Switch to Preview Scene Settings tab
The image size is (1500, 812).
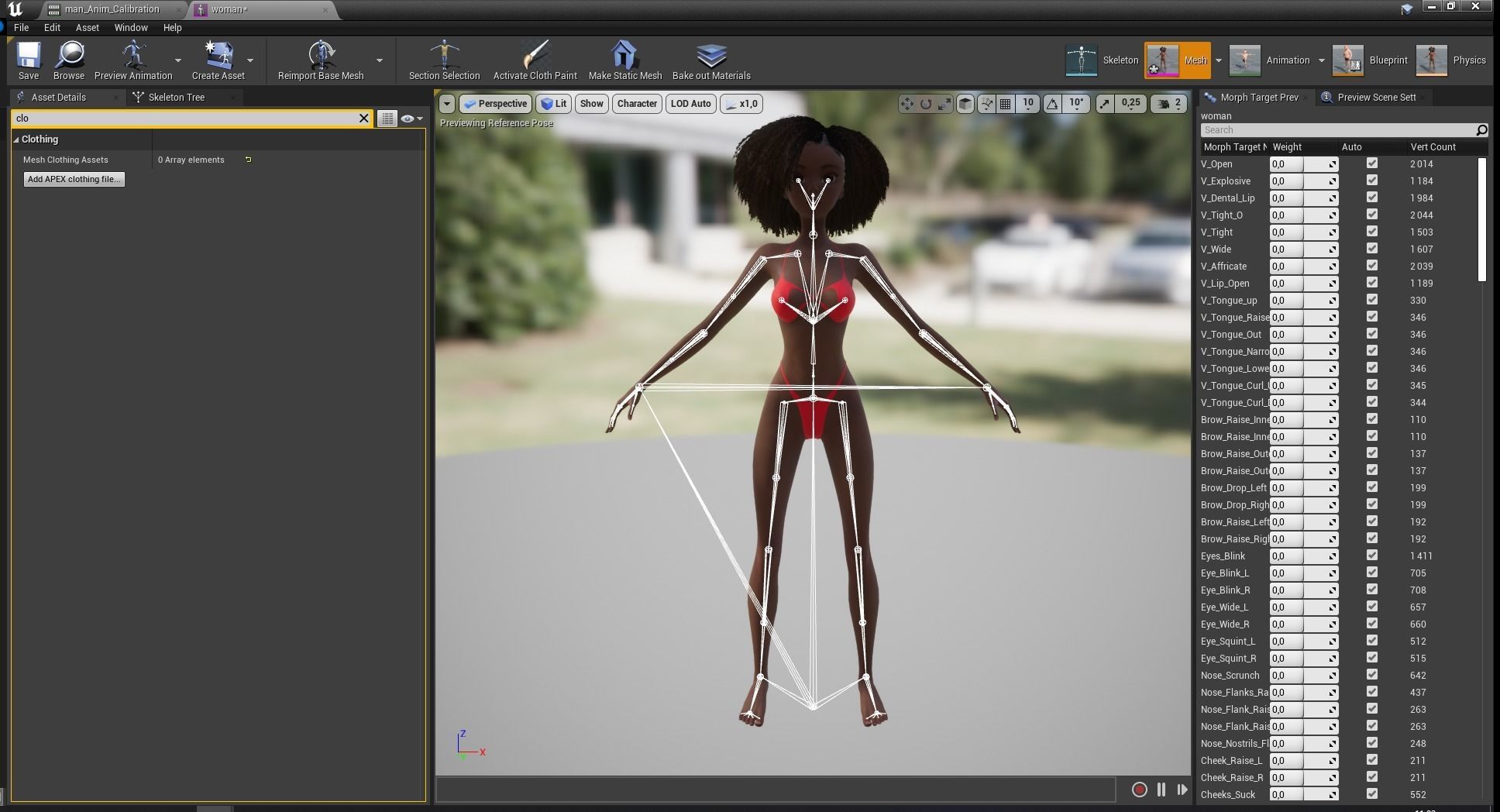pos(1376,98)
